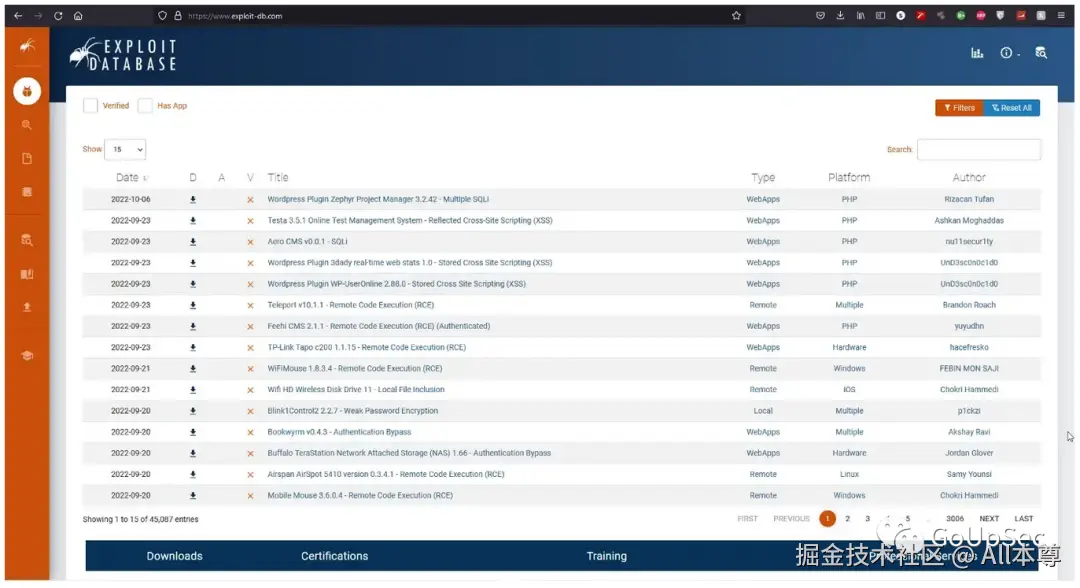Focus the table Search input field
Image resolution: width=1080 pixels, height=588 pixels.
[979, 149]
